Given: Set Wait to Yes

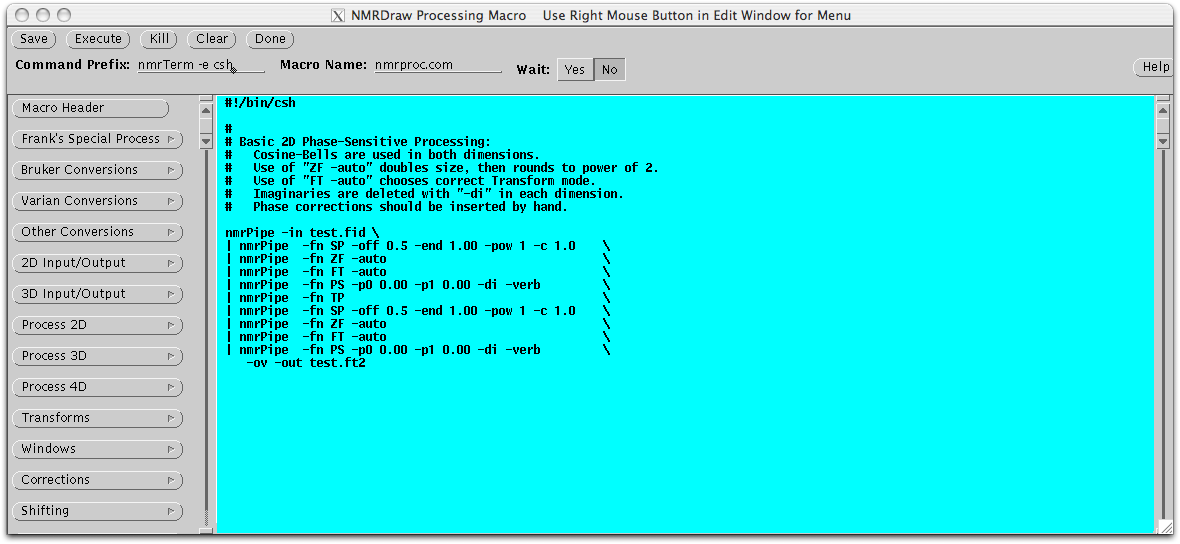Looking at the screenshot, I should click(575, 69).
